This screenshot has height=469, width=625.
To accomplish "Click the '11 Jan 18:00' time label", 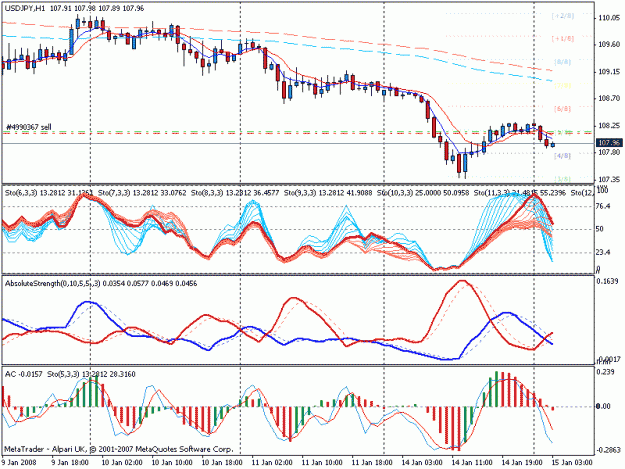I will [x=372, y=462].
